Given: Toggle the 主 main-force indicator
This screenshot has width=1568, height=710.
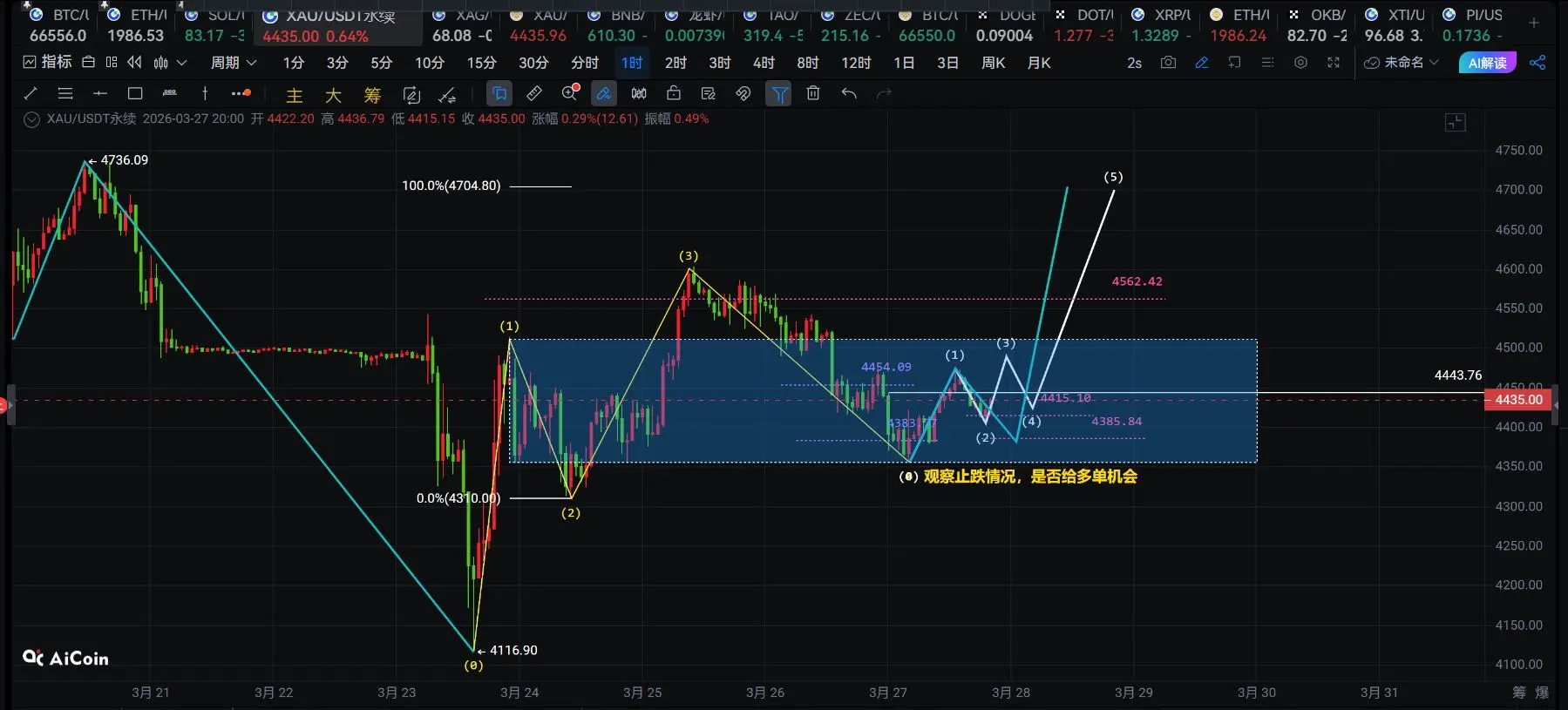Looking at the screenshot, I should pyautogui.click(x=295, y=95).
